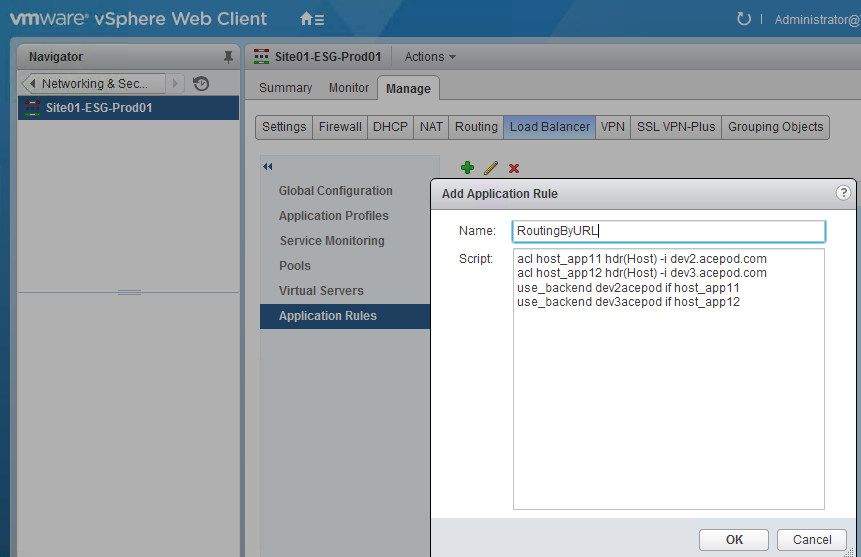Open Global Configuration
Image resolution: width=861 pixels, height=557 pixels.
pos(336,191)
